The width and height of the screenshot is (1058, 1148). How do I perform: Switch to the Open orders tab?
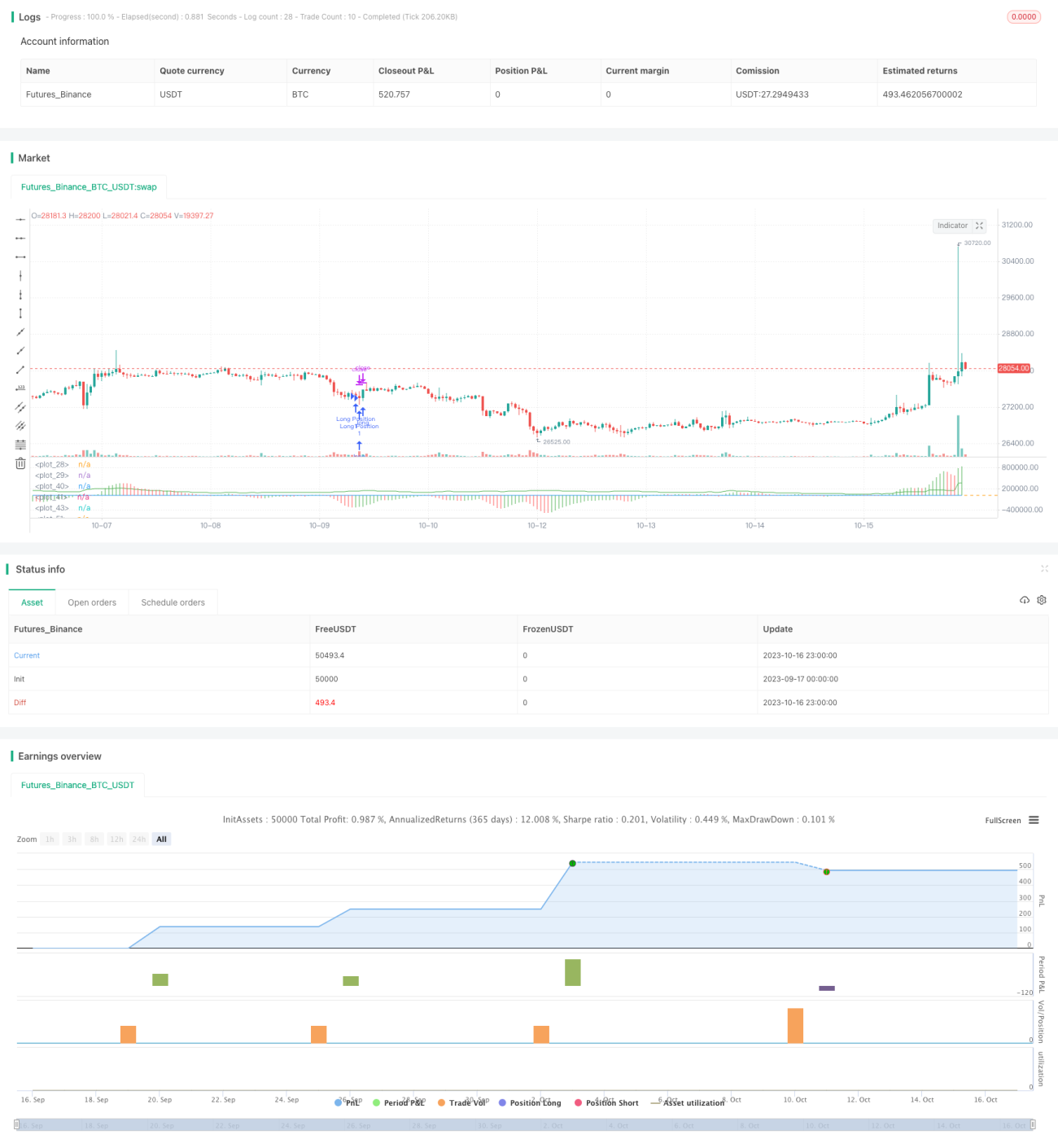point(92,602)
